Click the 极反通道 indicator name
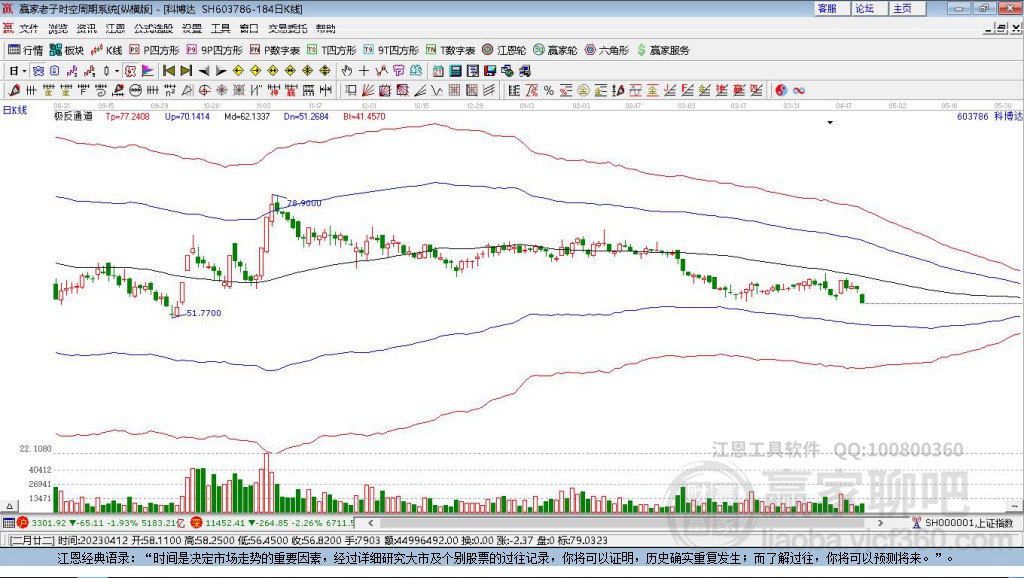Viewport: 1024px width, 578px height. pyautogui.click(x=73, y=116)
